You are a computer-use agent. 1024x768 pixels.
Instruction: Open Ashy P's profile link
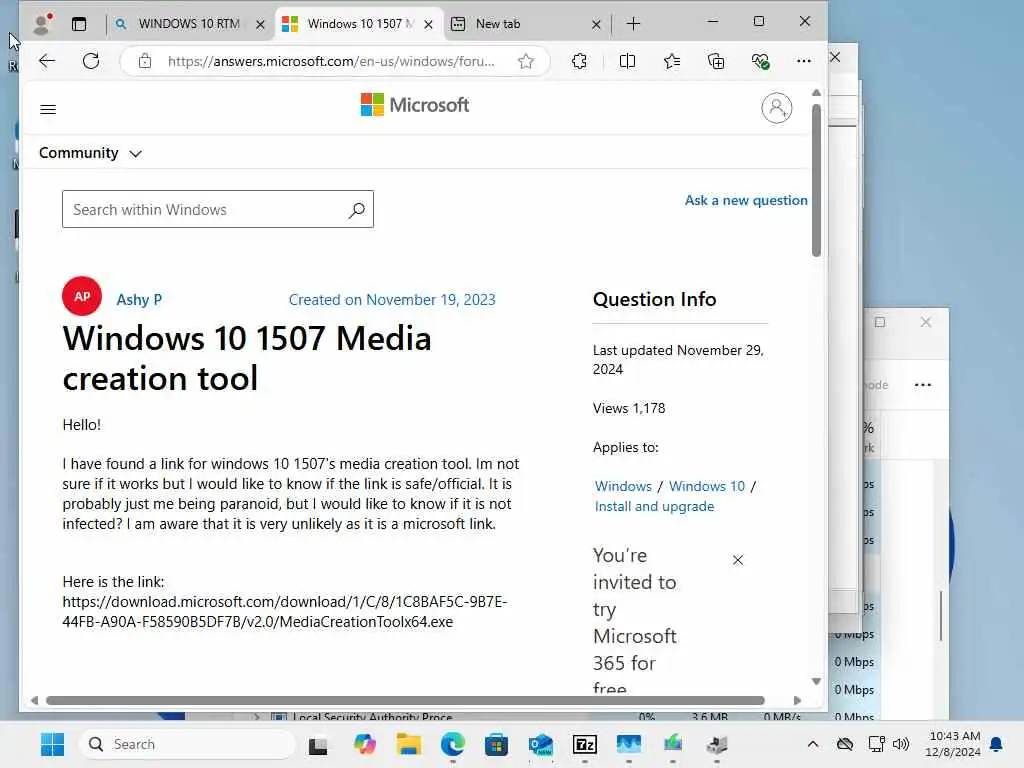tap(139, 299)
